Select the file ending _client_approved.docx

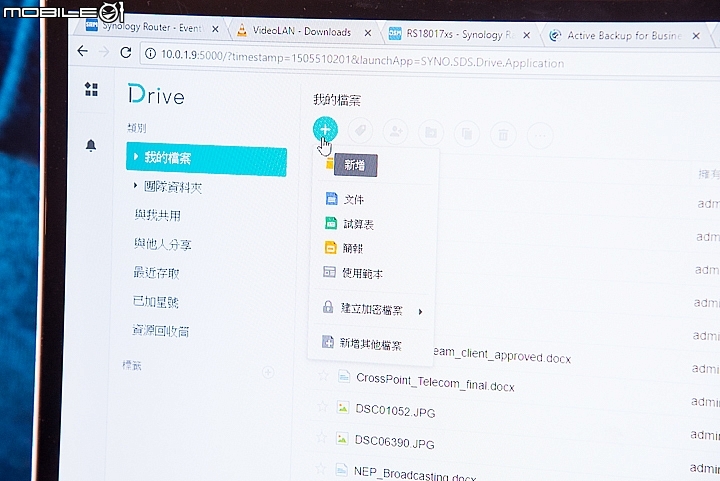502,355
